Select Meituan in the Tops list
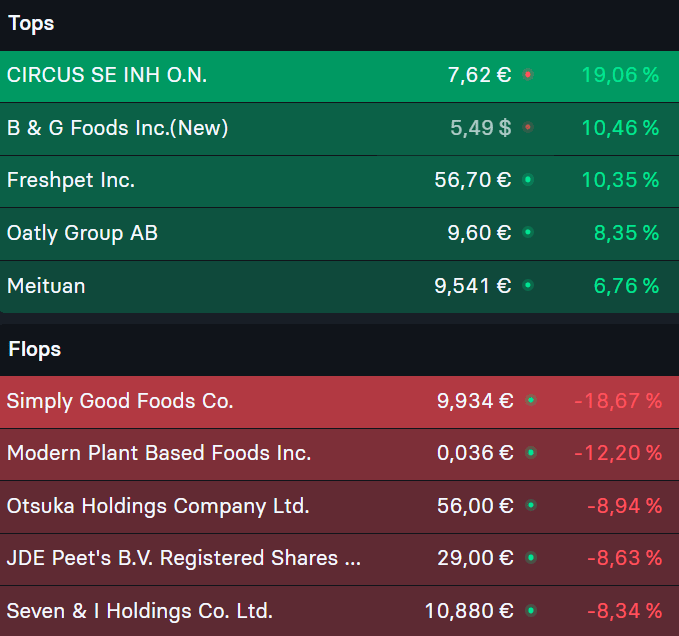The width and height of the screenshot is (679, 636). coord(340,287)
